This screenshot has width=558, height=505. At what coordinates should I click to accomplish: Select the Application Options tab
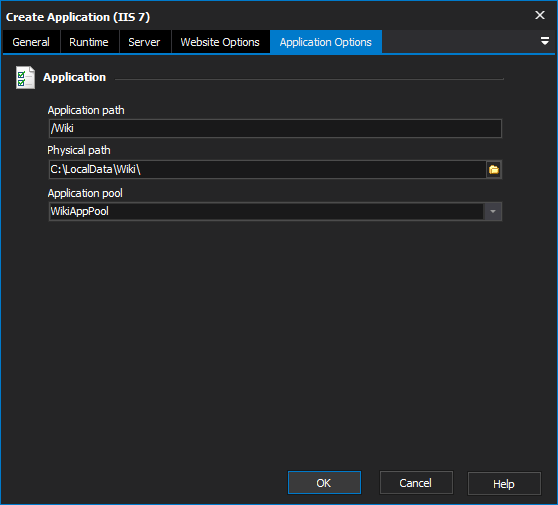[326, 42]
